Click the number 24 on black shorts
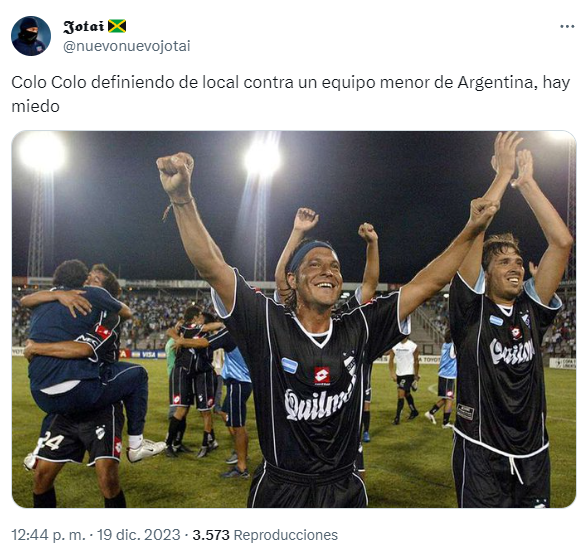The width and height of the screenshot is (586, 553). click(51, 441)
